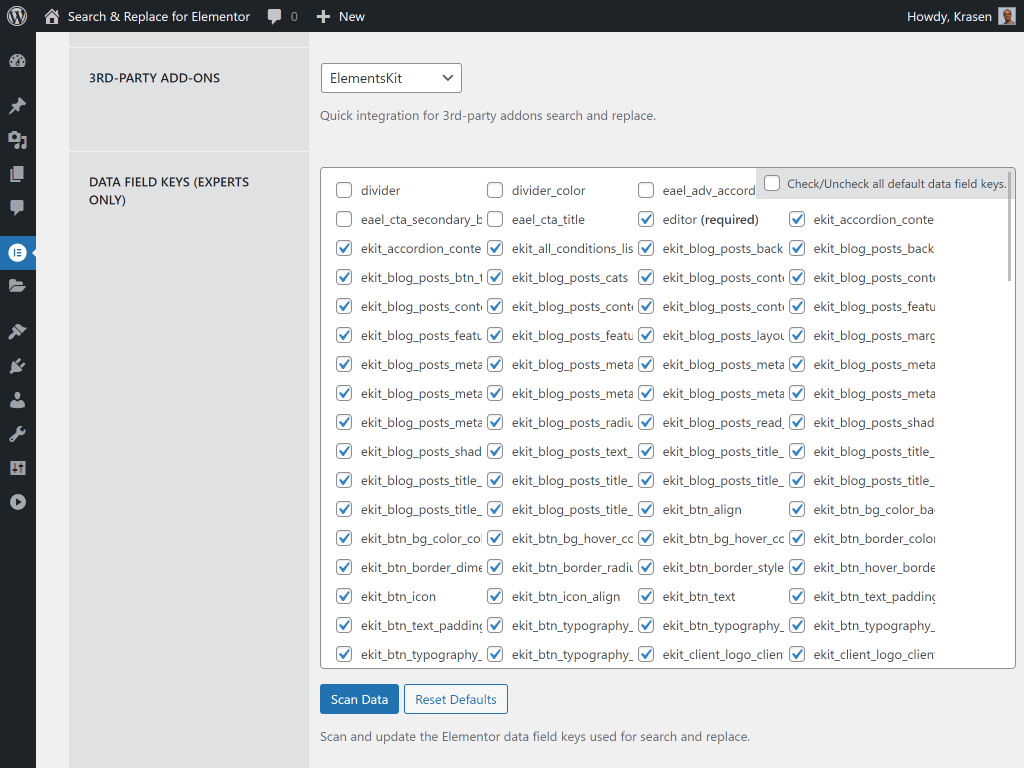Viewport: 1024px width, 768px height.
Task: Open the Settings sliders sidebar icon
Action: click(18, 468)
